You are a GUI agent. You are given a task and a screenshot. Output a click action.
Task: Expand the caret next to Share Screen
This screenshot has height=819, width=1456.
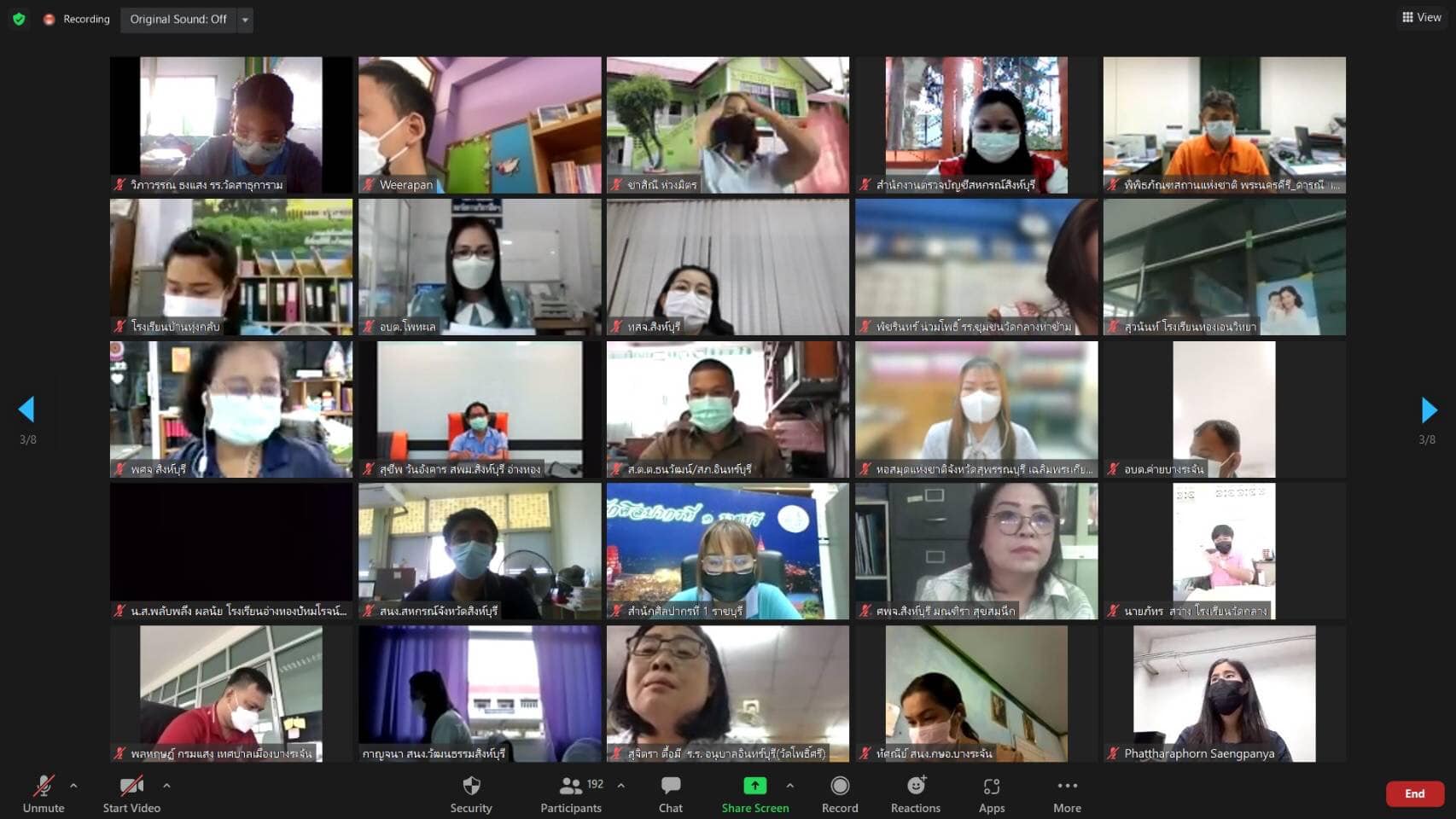[790, 786]
